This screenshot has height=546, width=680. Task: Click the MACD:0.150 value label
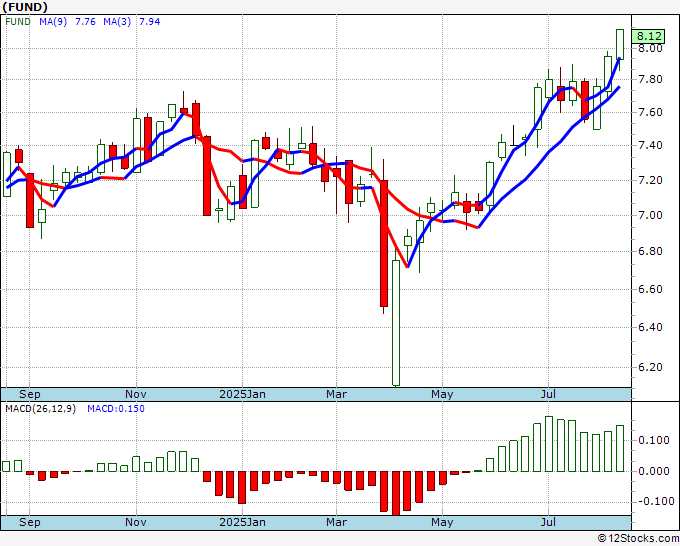116,409
